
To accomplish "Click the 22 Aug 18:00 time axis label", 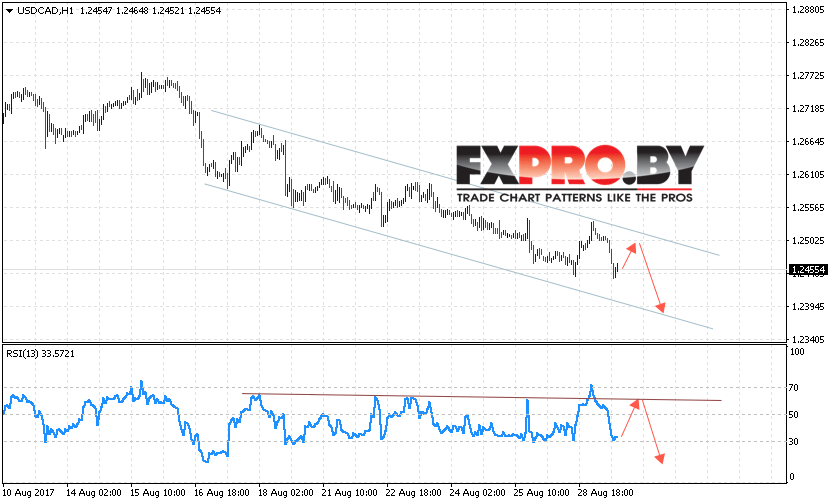I will point(413,493).
